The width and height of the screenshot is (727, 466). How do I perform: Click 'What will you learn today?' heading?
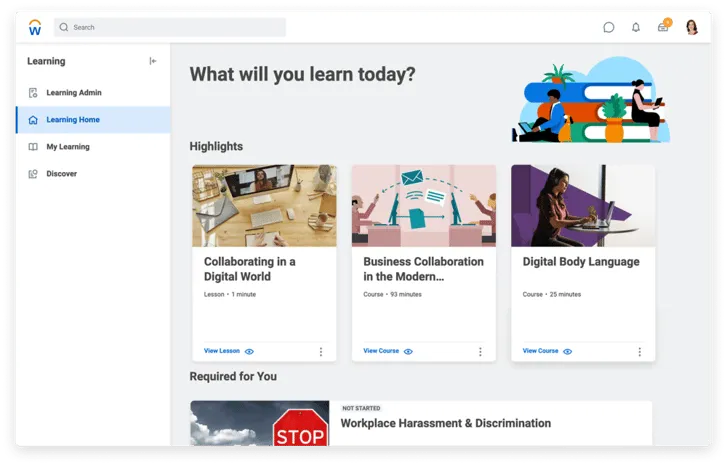coord(302,75)
